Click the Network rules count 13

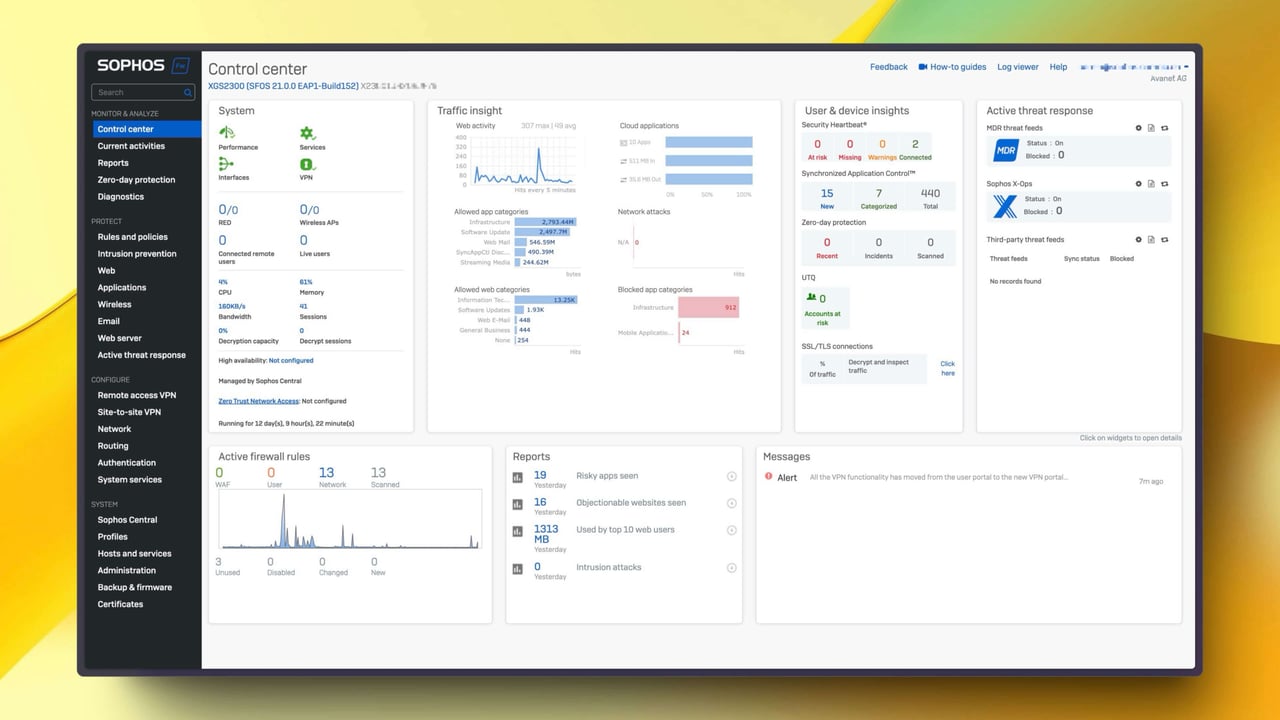[326, 472]
